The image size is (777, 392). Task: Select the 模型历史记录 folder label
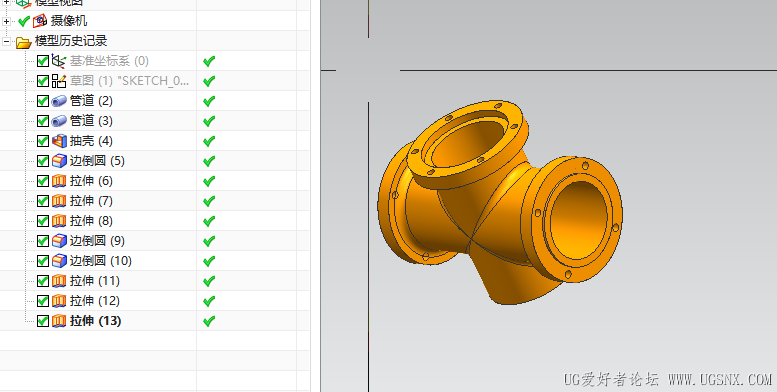click(x=71, y=41)
